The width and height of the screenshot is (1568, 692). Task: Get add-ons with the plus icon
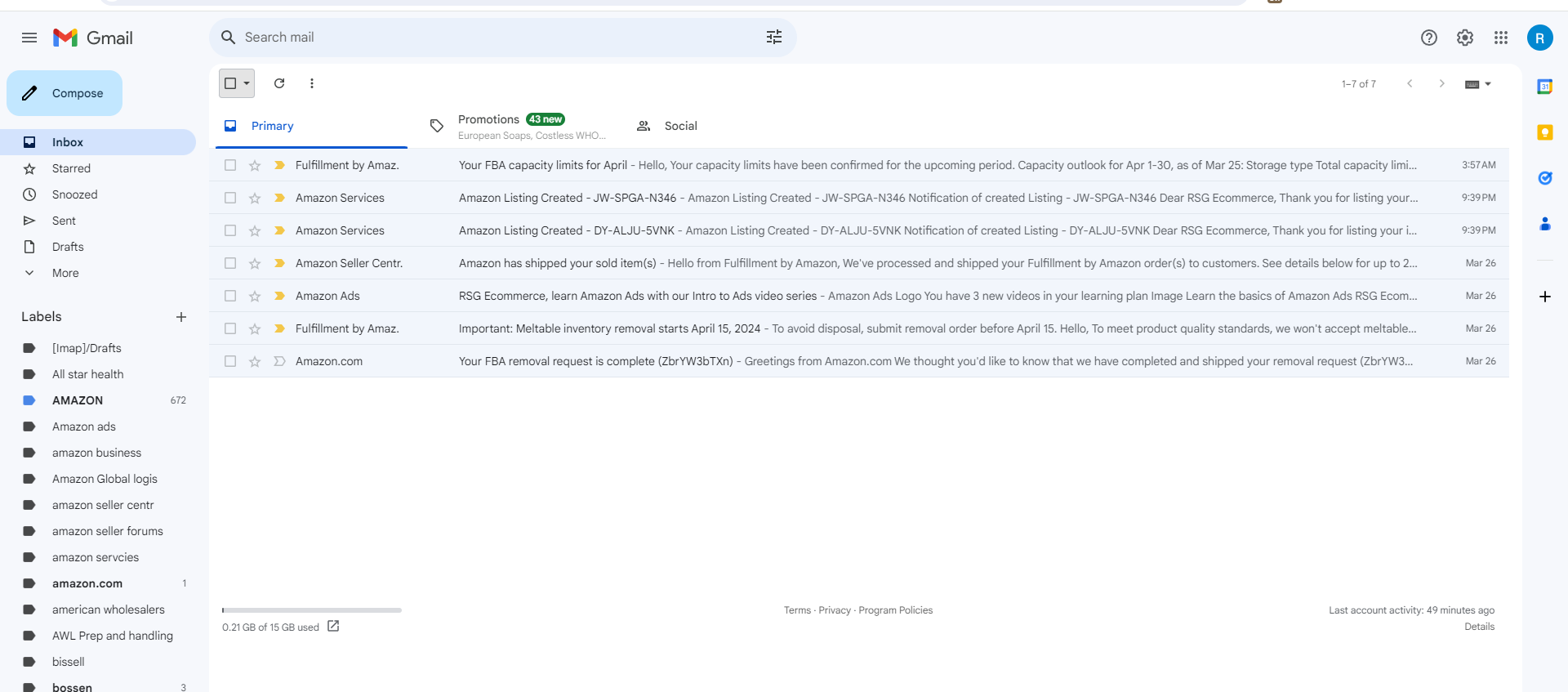coord(1545,297)
